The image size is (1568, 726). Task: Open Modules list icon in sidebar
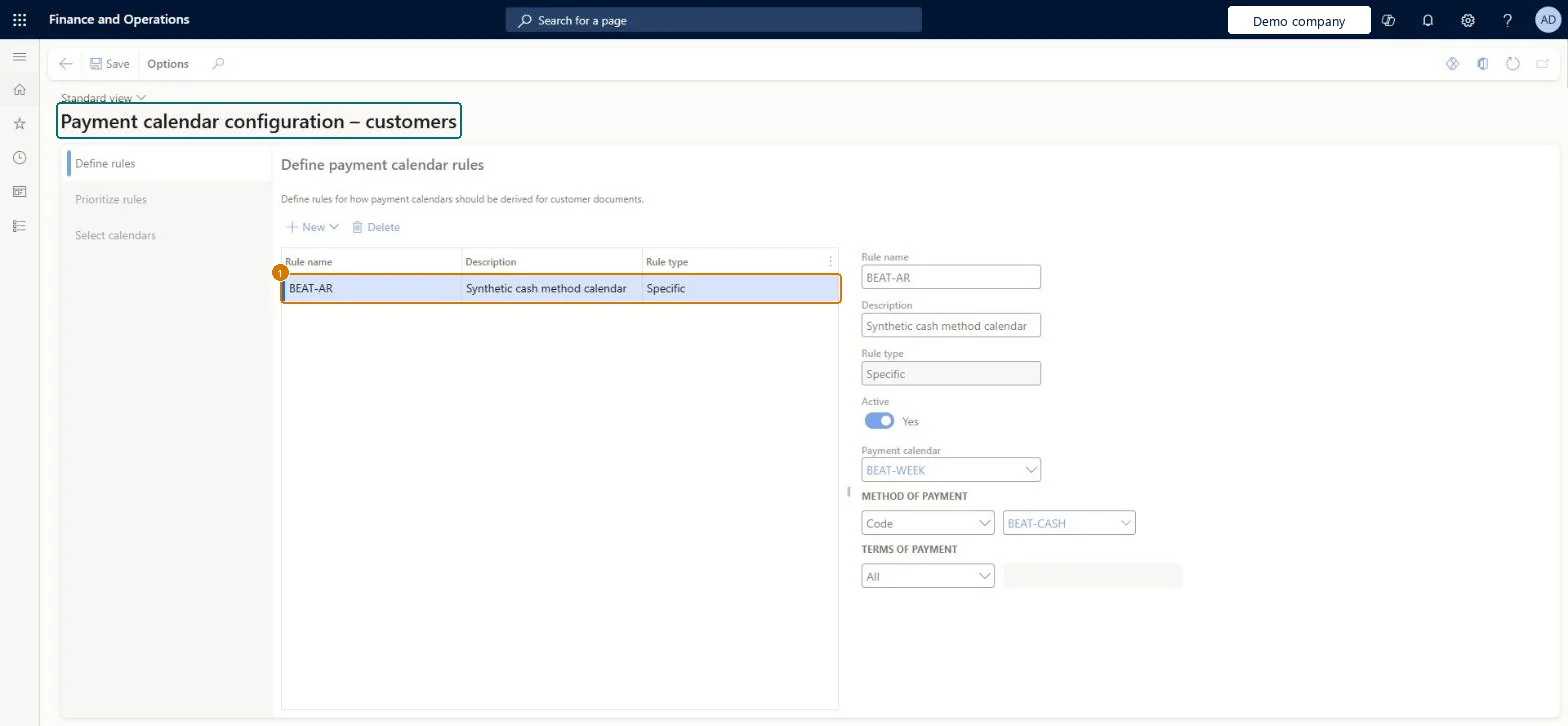19,226
